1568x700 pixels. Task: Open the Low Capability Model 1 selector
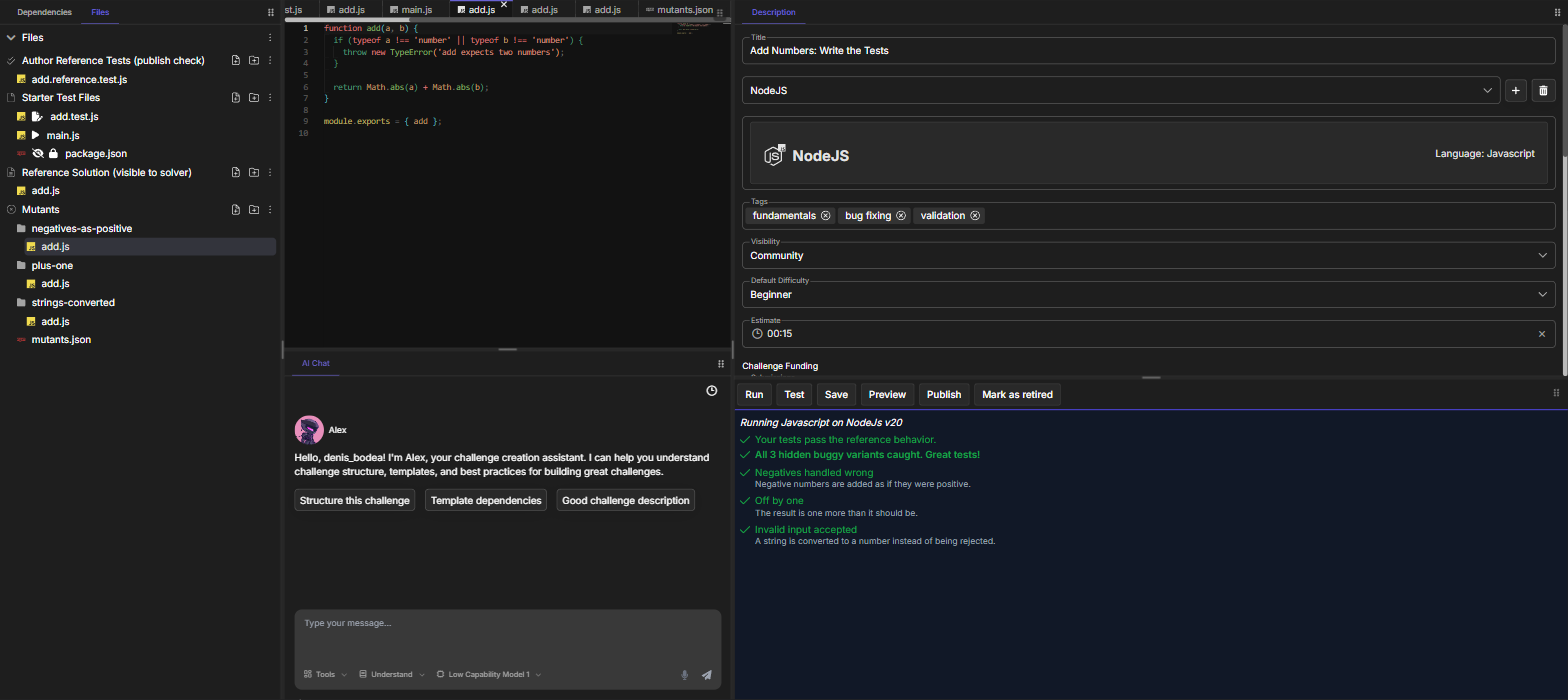point(488,675)
